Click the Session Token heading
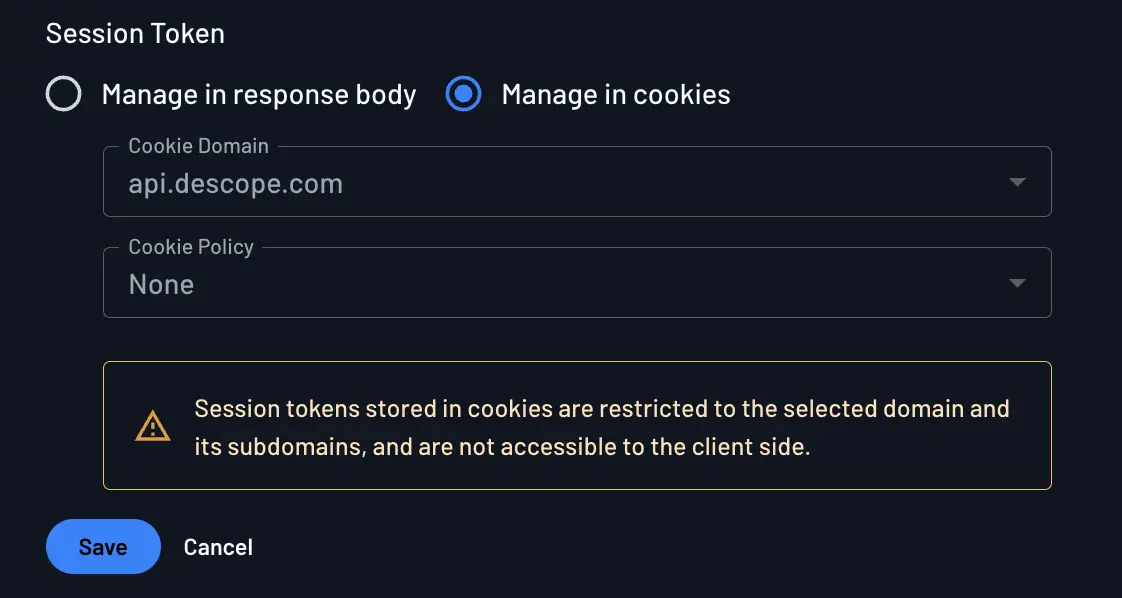Image resolution: width=1122 pixels, height=598 pixels. pos(135,33)
